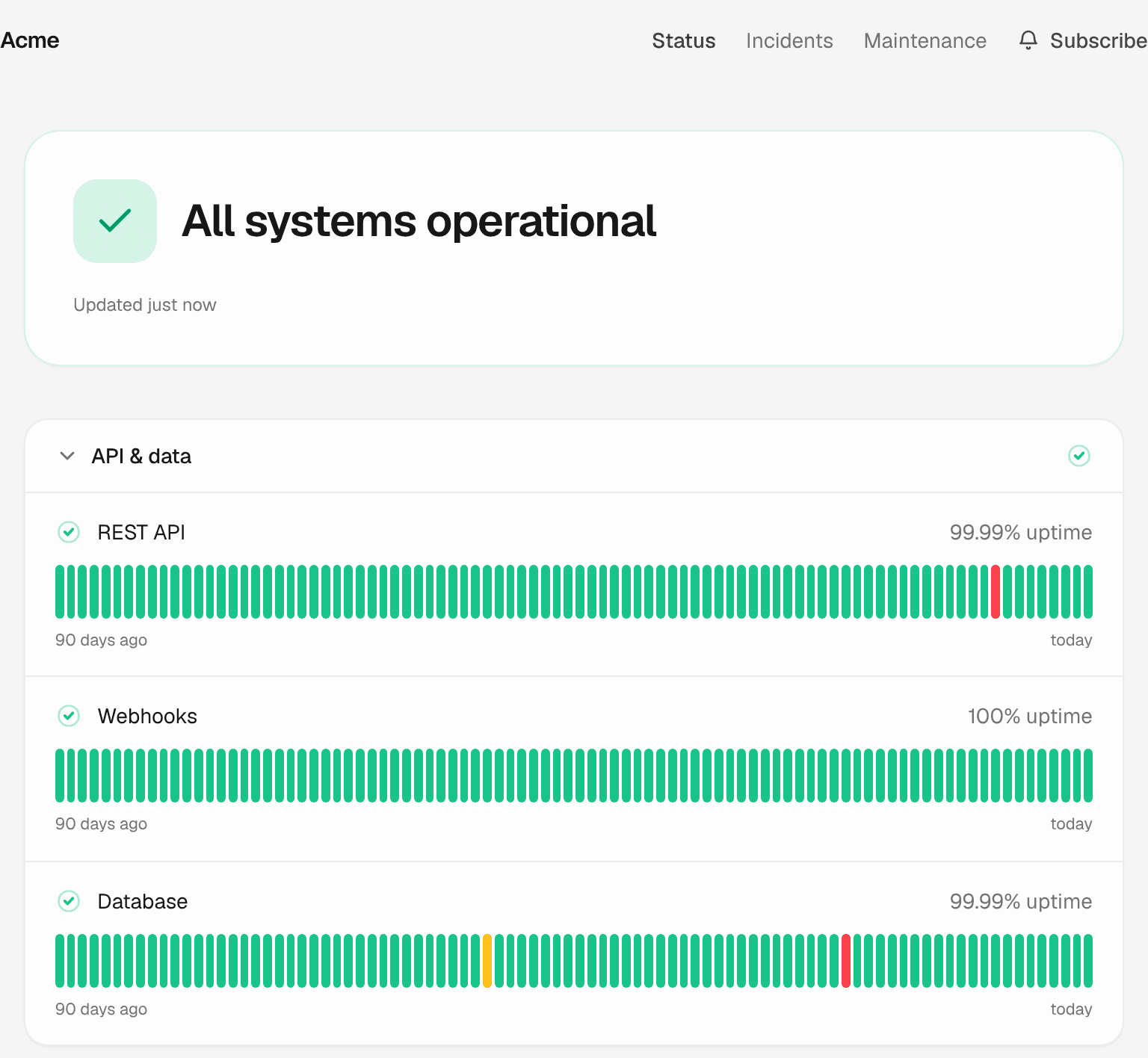Click the 'today' label under Database
Viewport: 1148px width, 1058px height.
coord(1071,1009)
